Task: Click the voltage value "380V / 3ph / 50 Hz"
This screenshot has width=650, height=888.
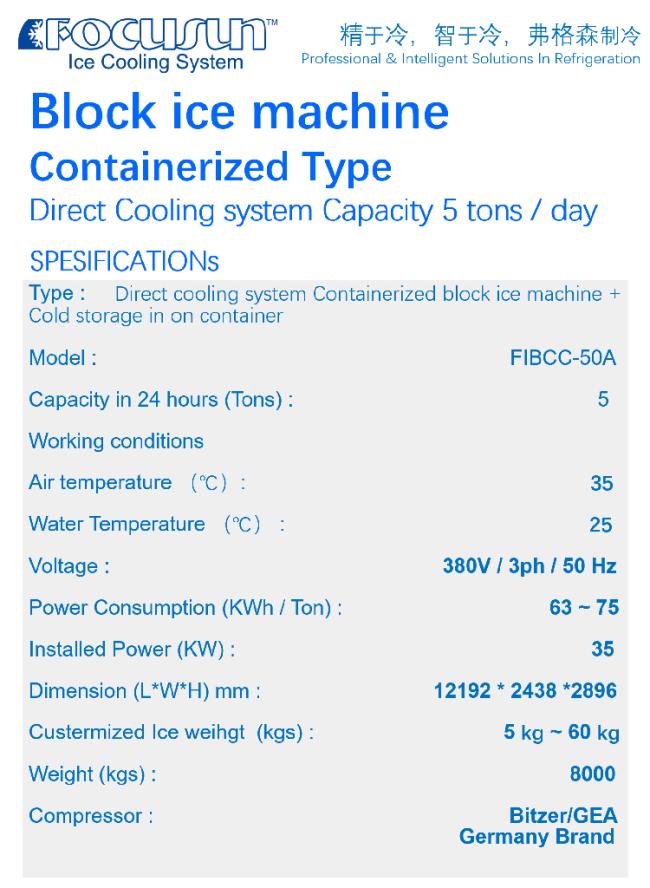Action: point(530,566)
